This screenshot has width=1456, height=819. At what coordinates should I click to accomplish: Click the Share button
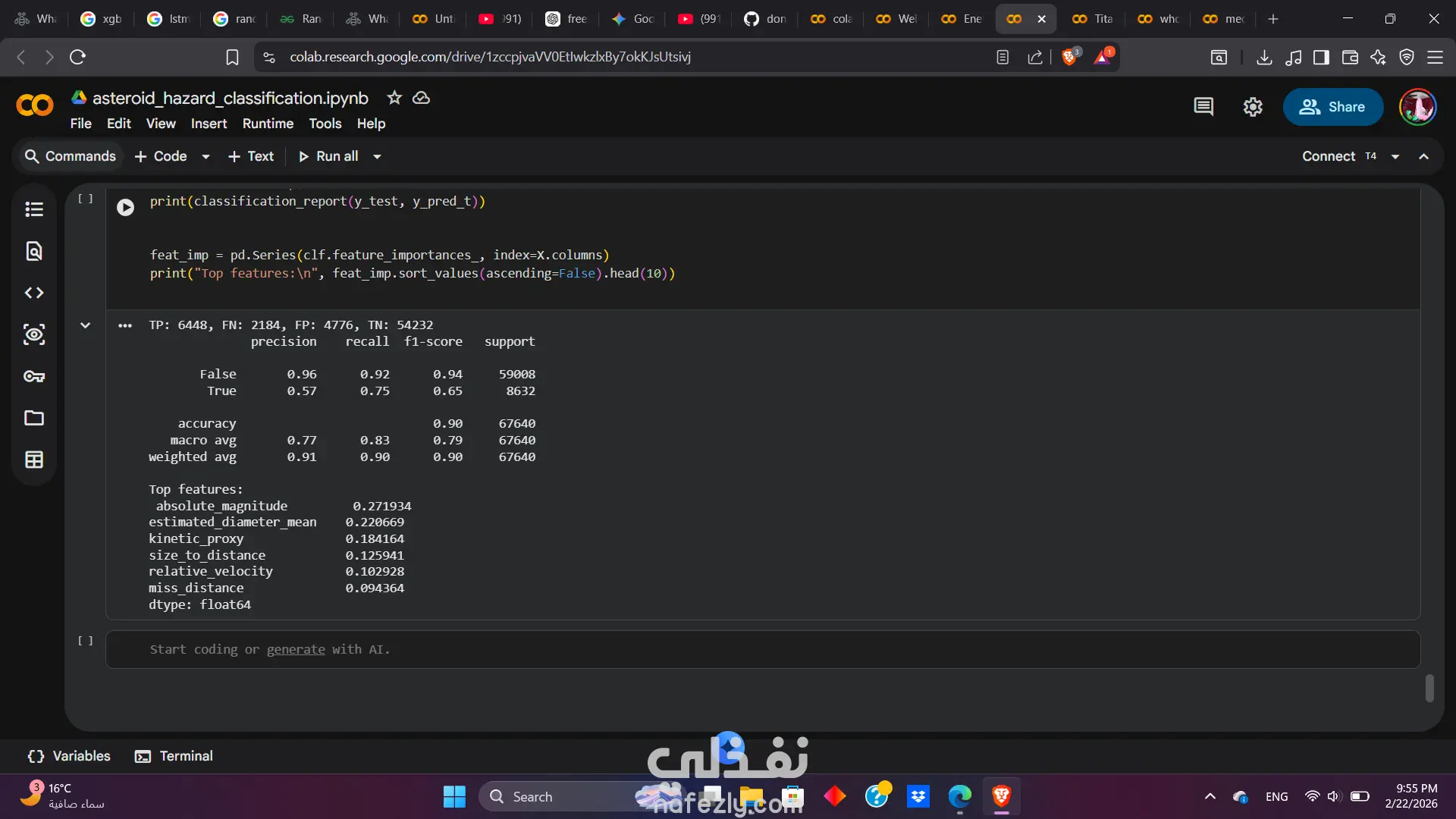point(1332,107)
